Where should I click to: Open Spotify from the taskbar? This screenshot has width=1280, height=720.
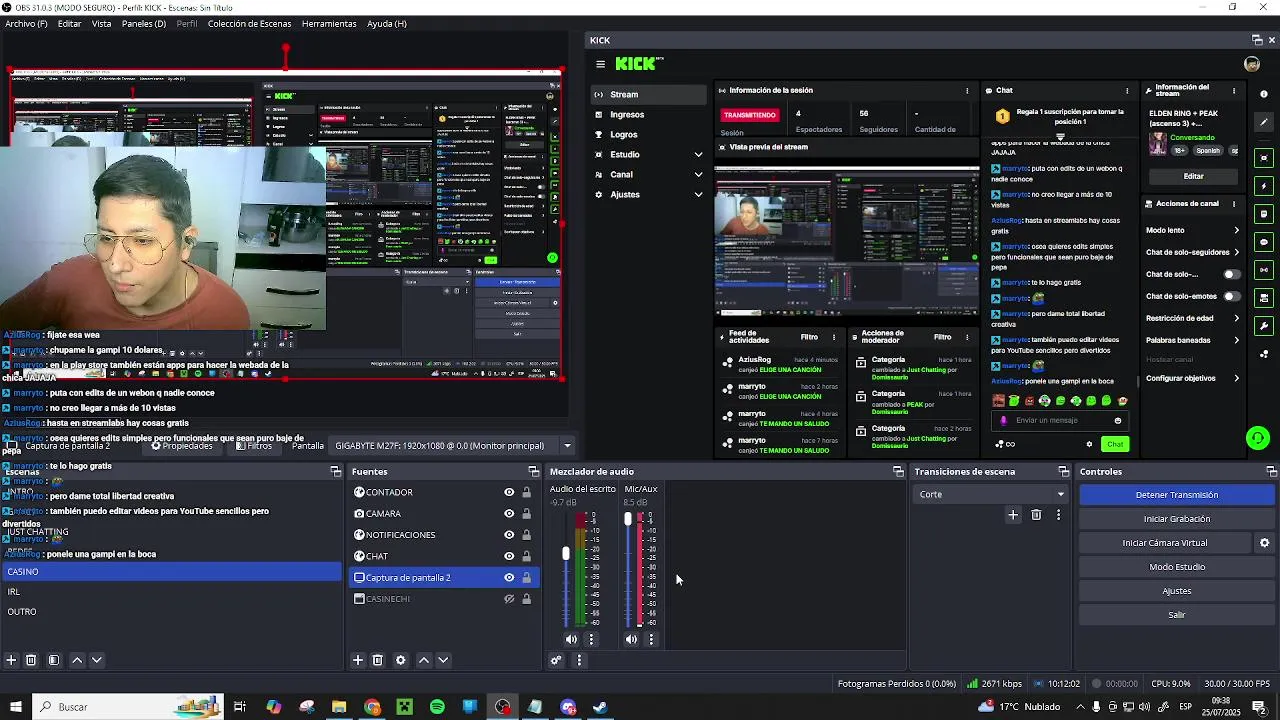point(437,707)
